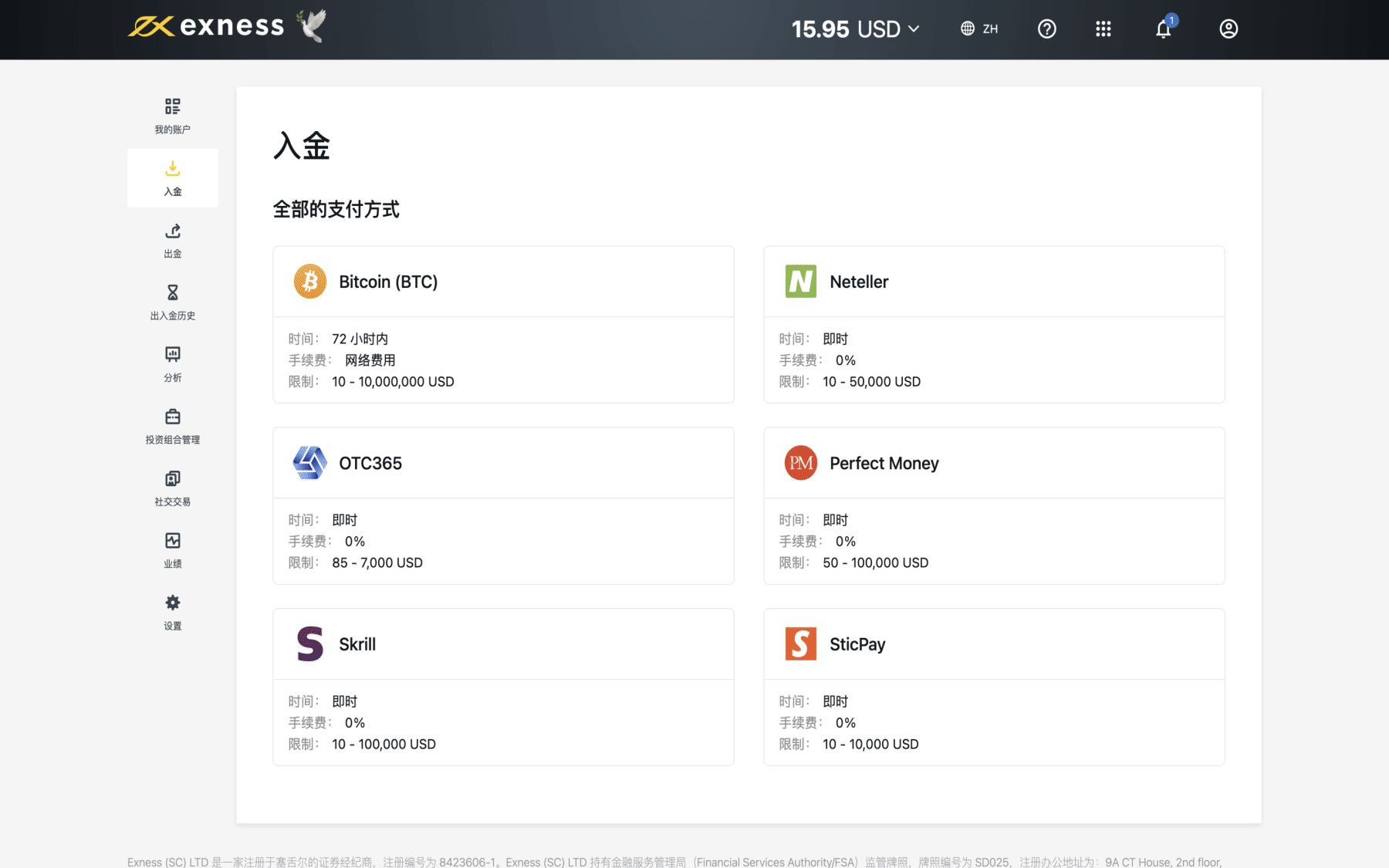Open 出金 withdrawal sidebar item
Viewport: 1389px width, 868px height.
pyautogui.click(x=172, y=240)
